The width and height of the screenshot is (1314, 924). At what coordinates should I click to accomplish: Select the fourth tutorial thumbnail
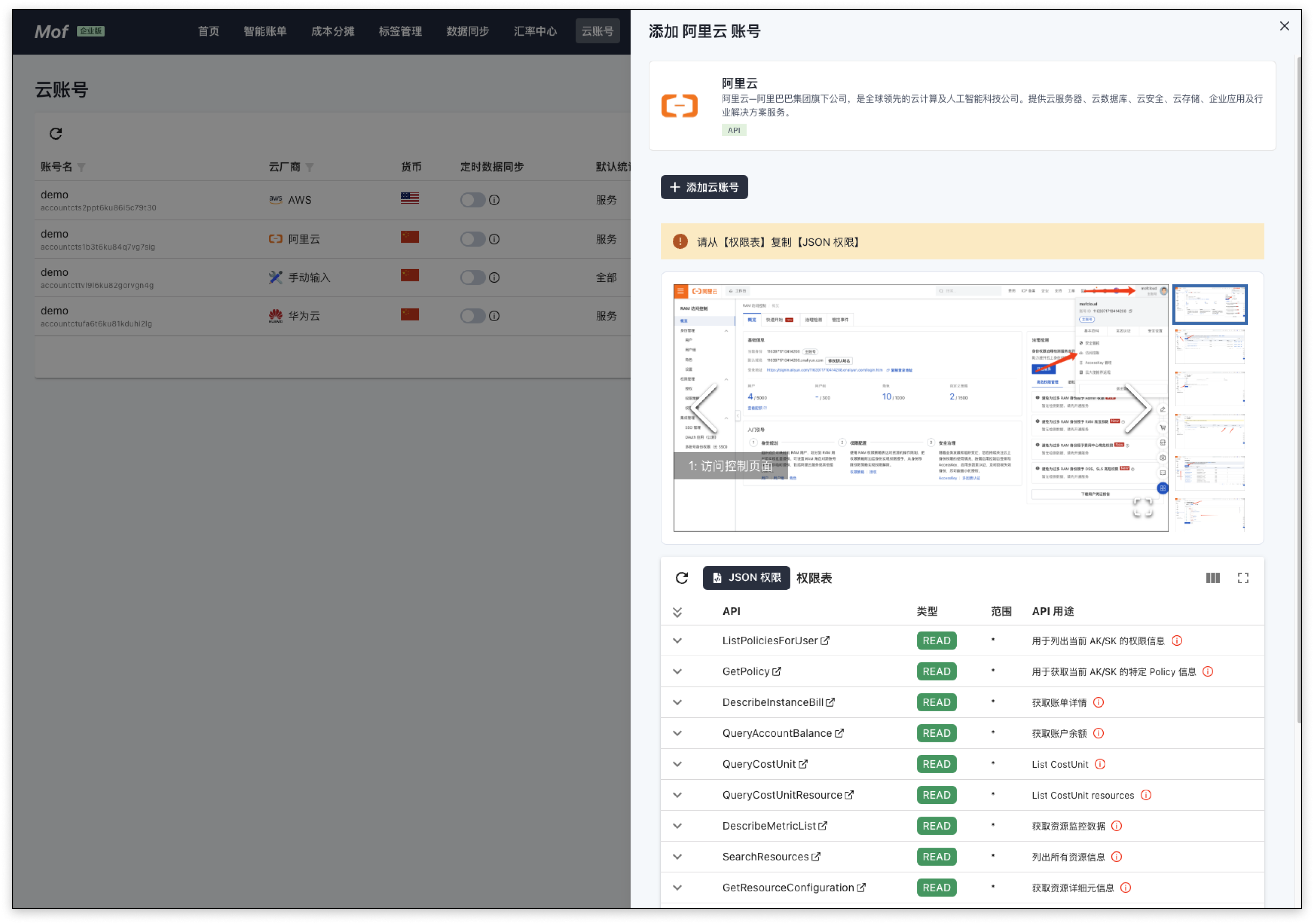1210,430
